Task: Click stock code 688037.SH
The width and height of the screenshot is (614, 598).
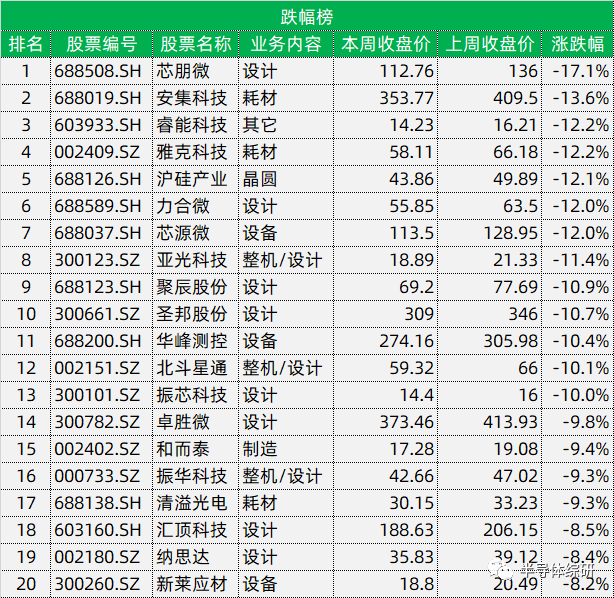Action: pyautogui.click(x=98, y=233)
